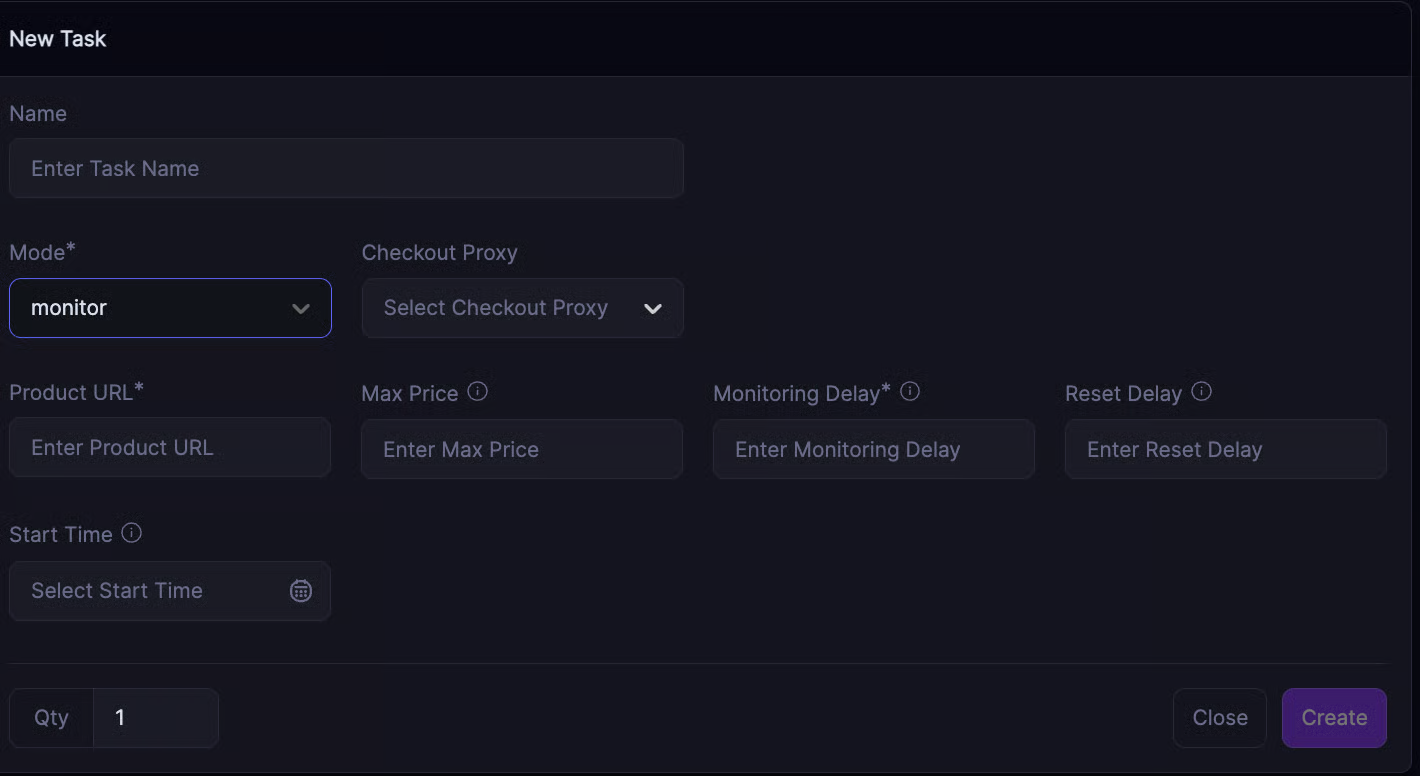Click into the Enter Product URL field
The width and height of the screenshot is (1420, 776).
point(170,448)
